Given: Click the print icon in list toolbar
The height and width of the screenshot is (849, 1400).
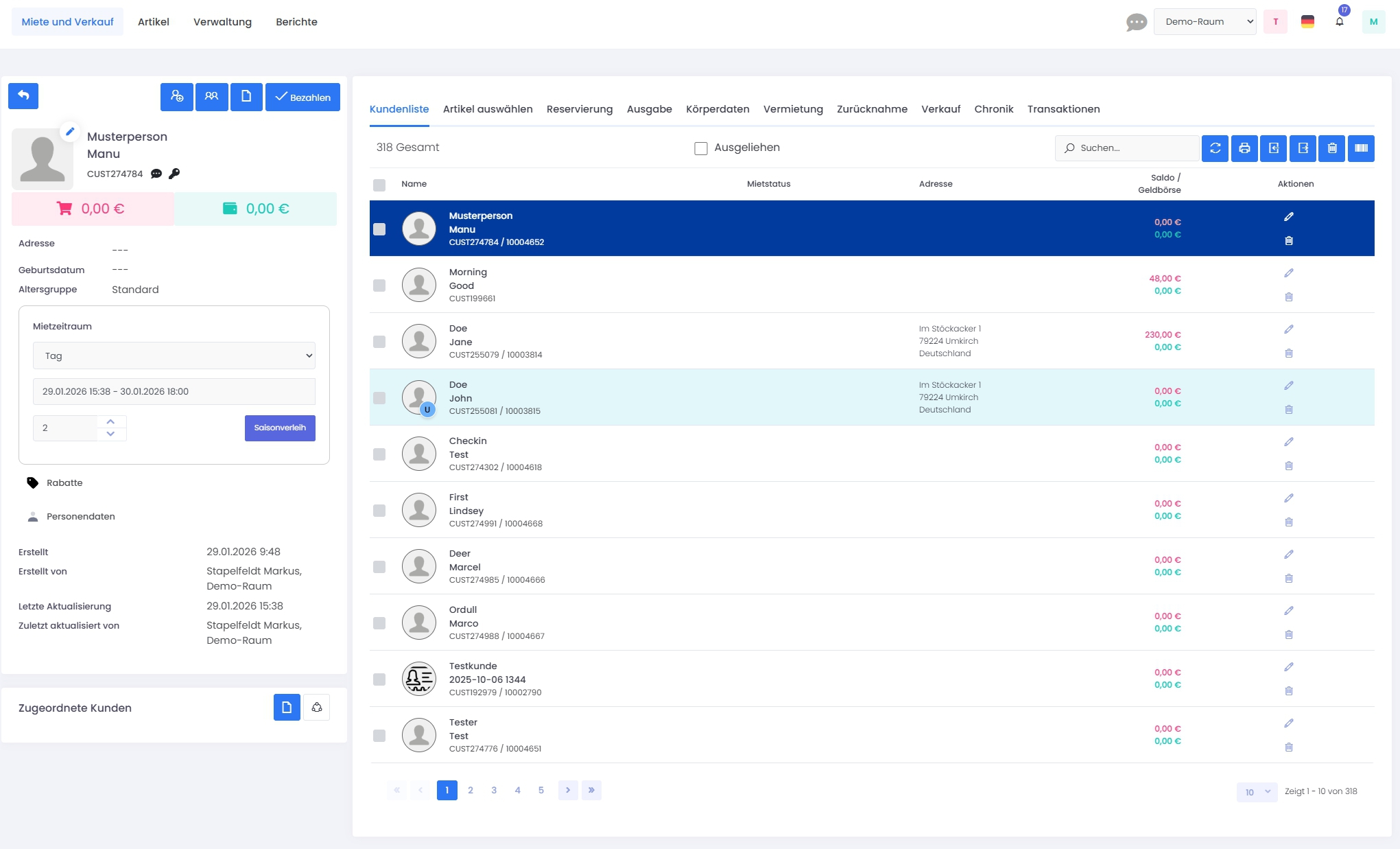Looking at the screenshot, I should pyautogui.click(x=1244, y=148).
